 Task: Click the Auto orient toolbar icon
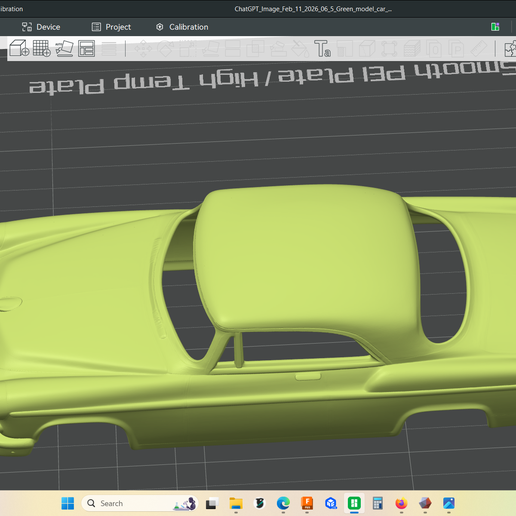[64, 49]
